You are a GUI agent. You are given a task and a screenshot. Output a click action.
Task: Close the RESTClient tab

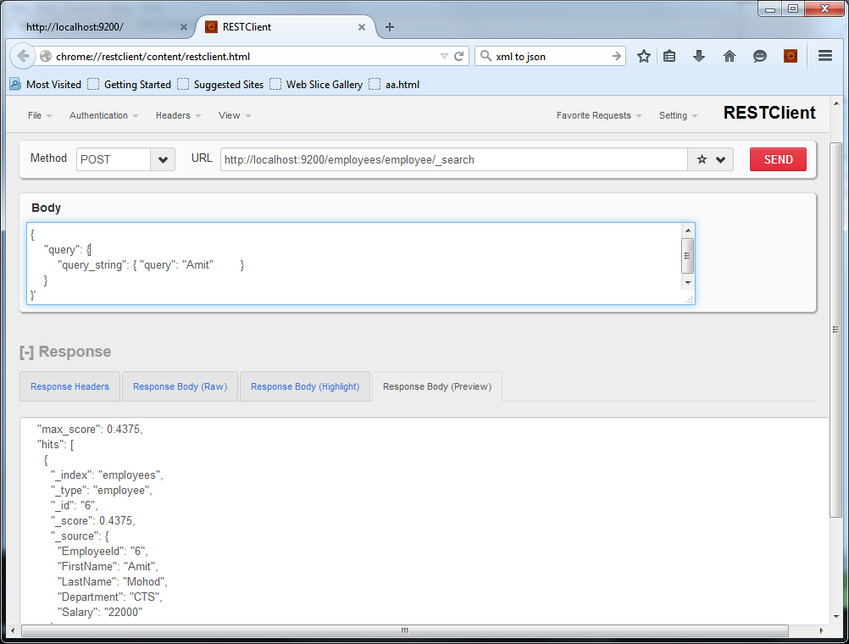tap(362, 27)
